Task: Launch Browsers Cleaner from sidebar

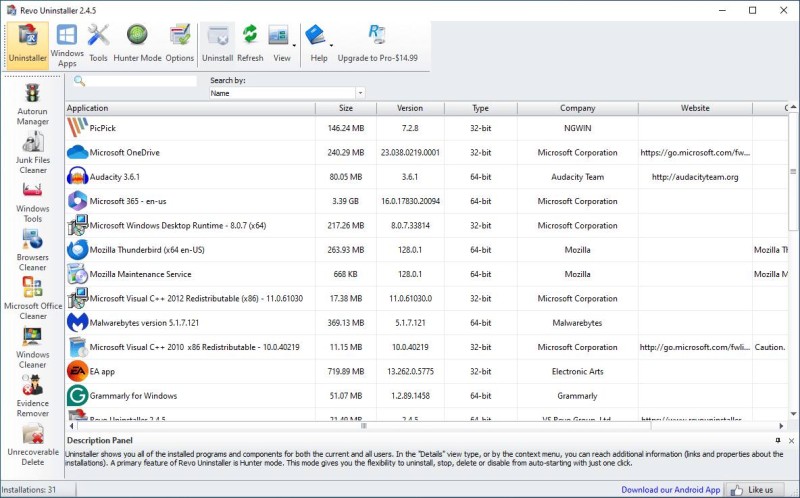Action: pos(32,250)
